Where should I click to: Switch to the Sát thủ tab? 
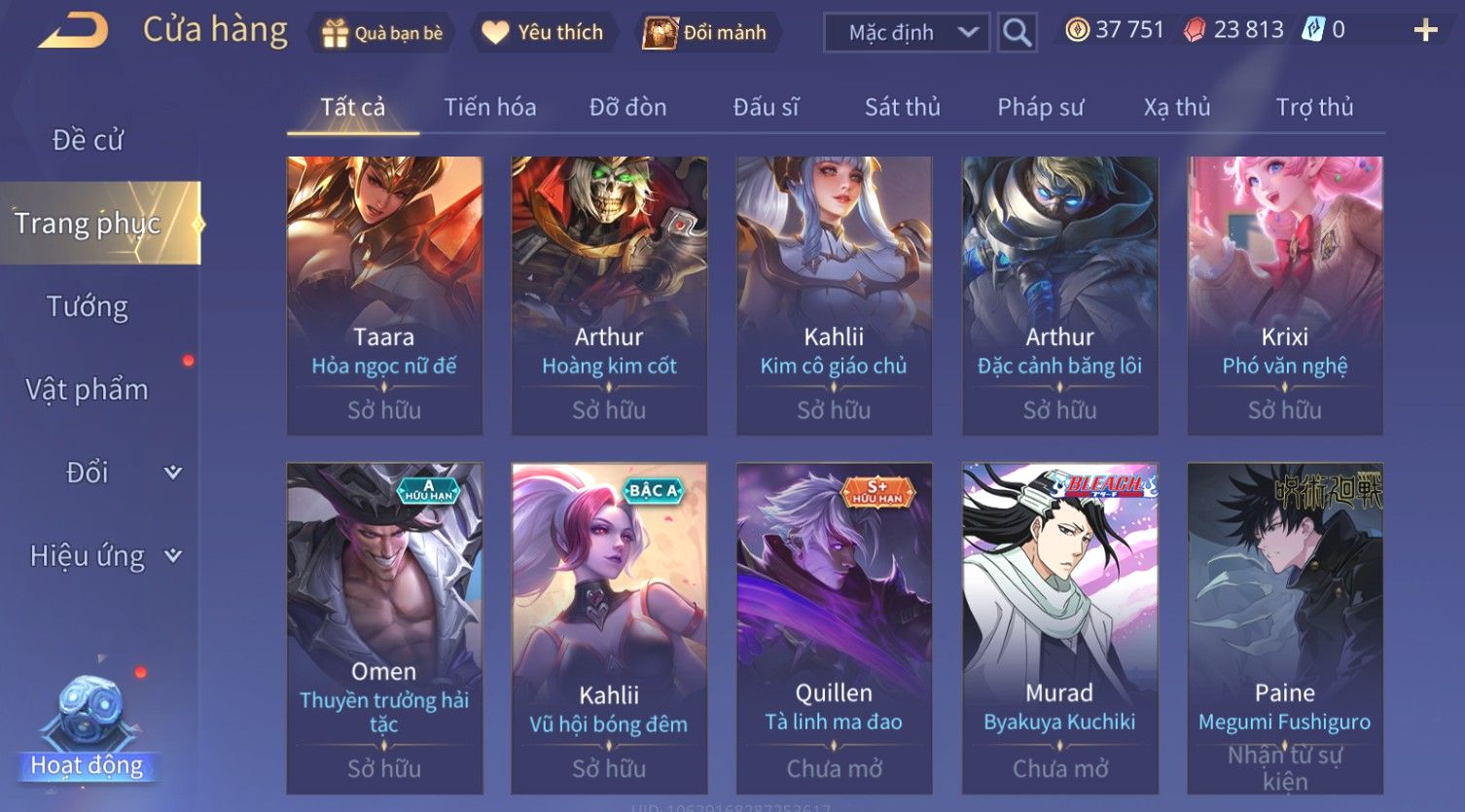click(902, 107)
